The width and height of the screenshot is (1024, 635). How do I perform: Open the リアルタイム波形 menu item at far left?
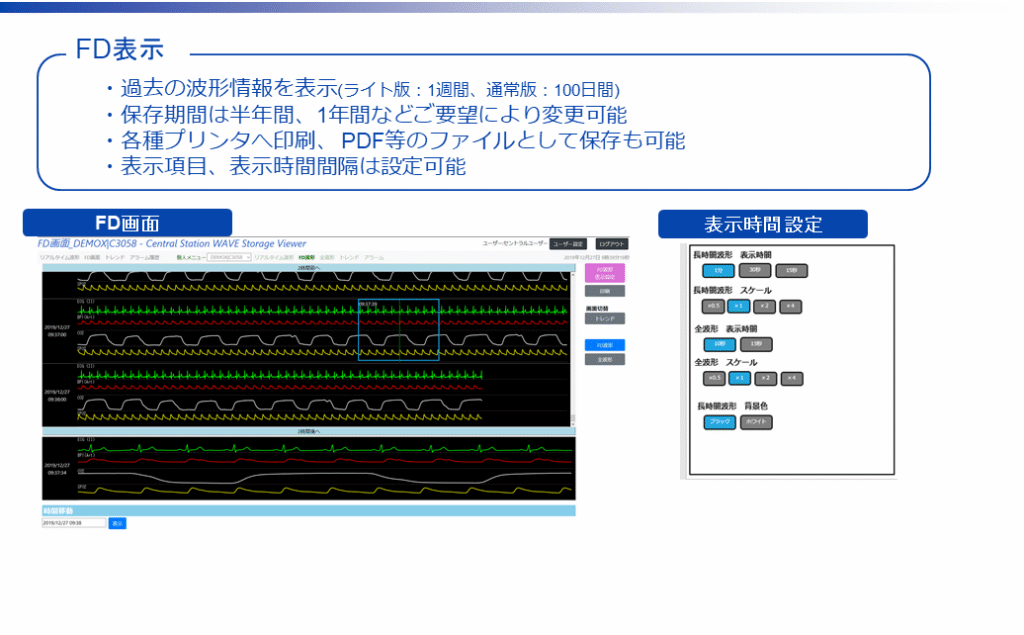pos(59,257)
